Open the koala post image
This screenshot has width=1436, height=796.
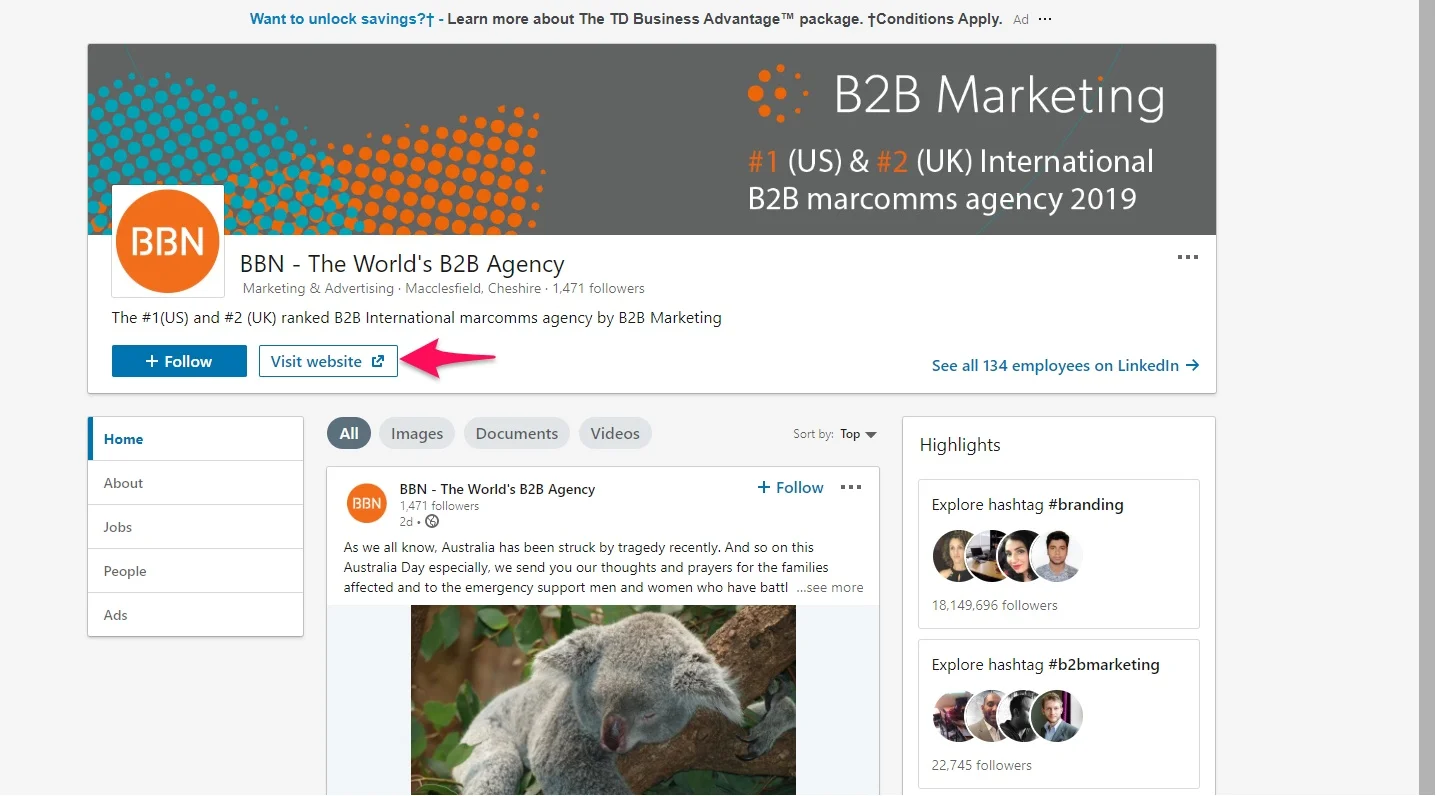click(x=603, y=700)
